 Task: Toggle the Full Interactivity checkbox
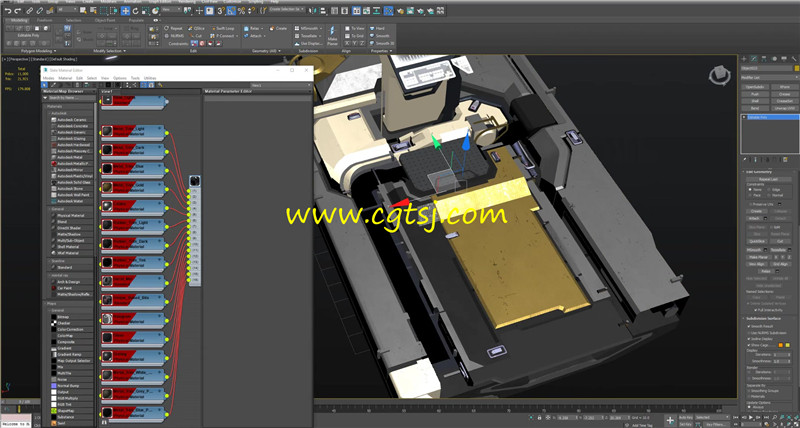(x=755, y=310)
